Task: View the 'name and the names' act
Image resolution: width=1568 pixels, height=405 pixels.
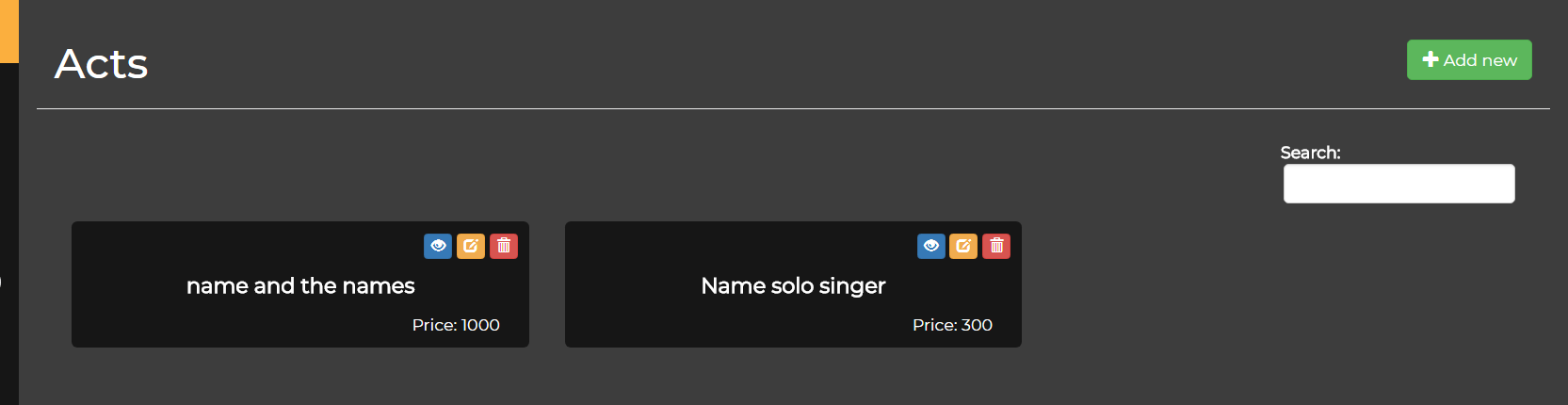Action: point(438,246)
